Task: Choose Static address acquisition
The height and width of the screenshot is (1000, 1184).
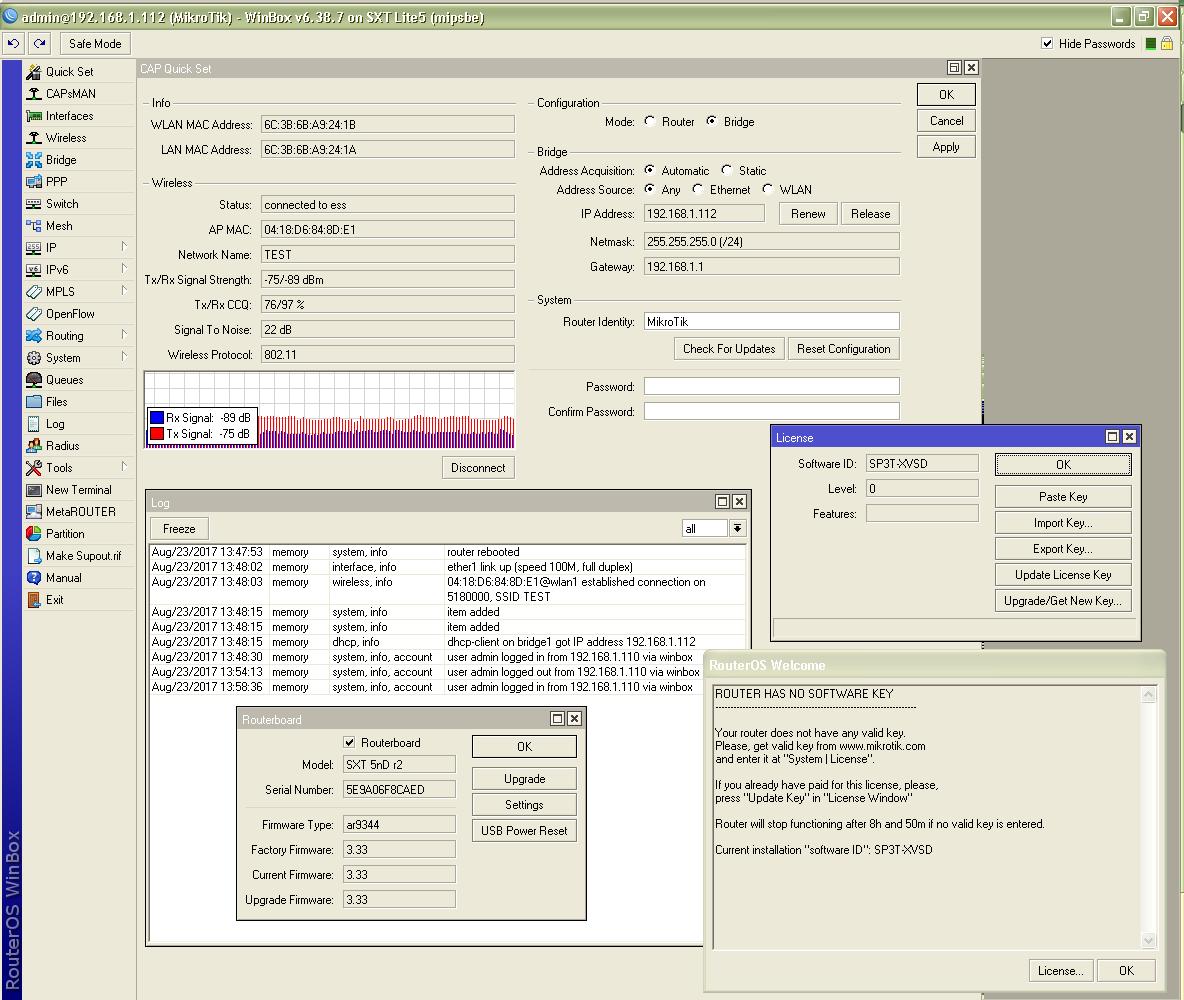Action: [x=727, y=171]
